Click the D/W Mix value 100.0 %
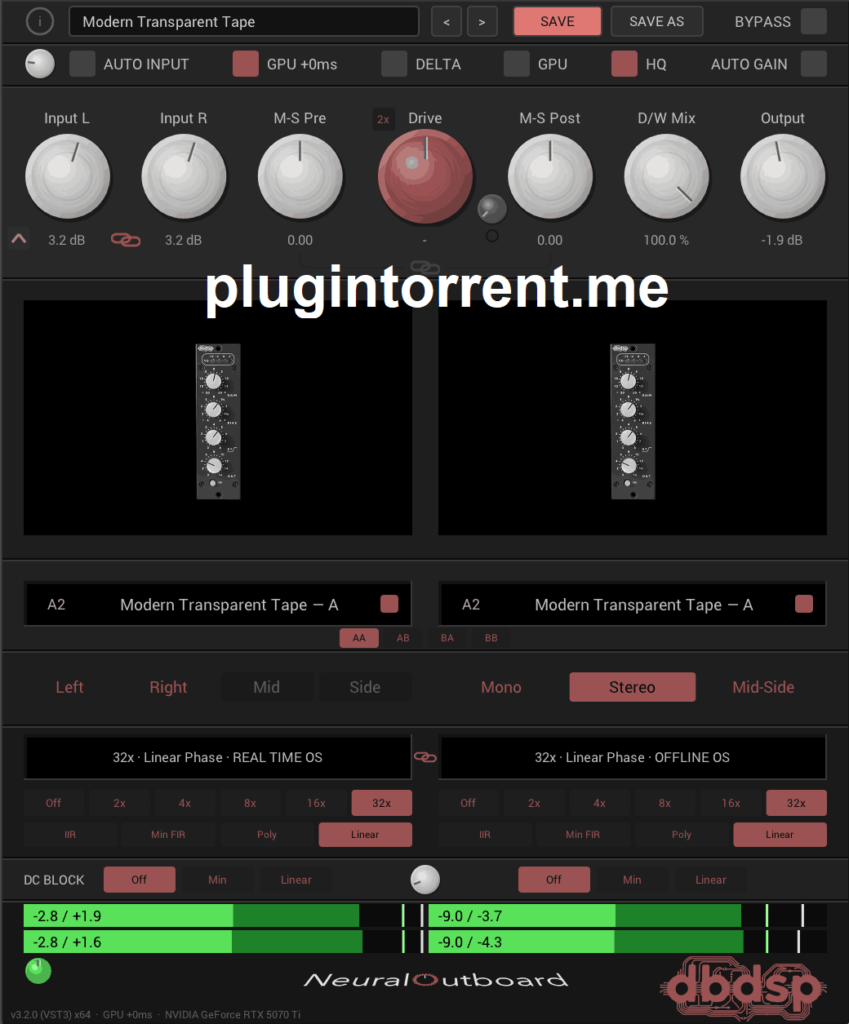This screenshot has width=849, height=1024. tap(666, 240)
